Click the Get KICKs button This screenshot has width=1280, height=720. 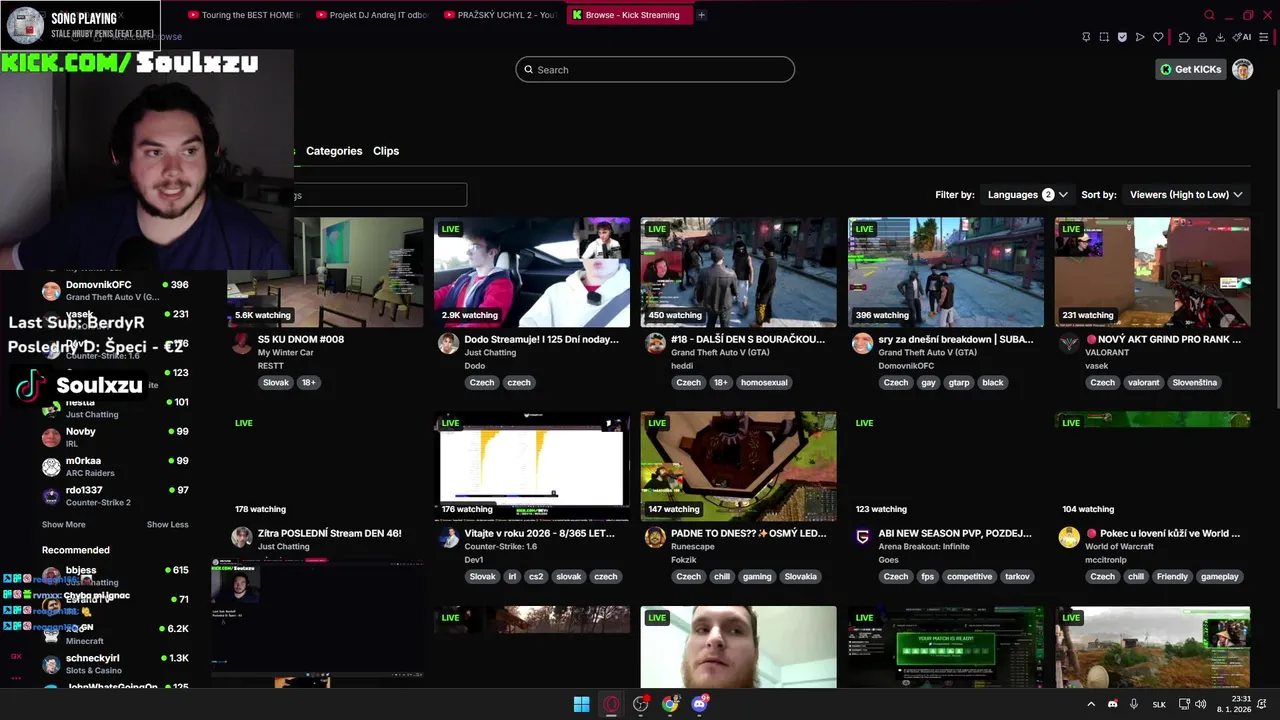point(1190,69)
